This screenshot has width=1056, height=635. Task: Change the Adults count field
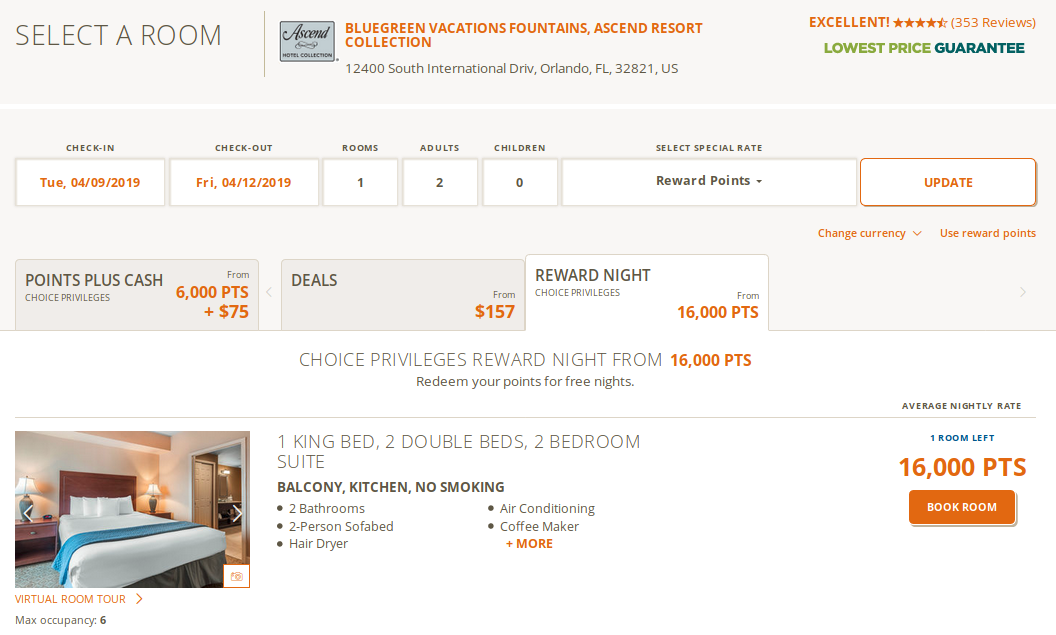coord(440,182)
